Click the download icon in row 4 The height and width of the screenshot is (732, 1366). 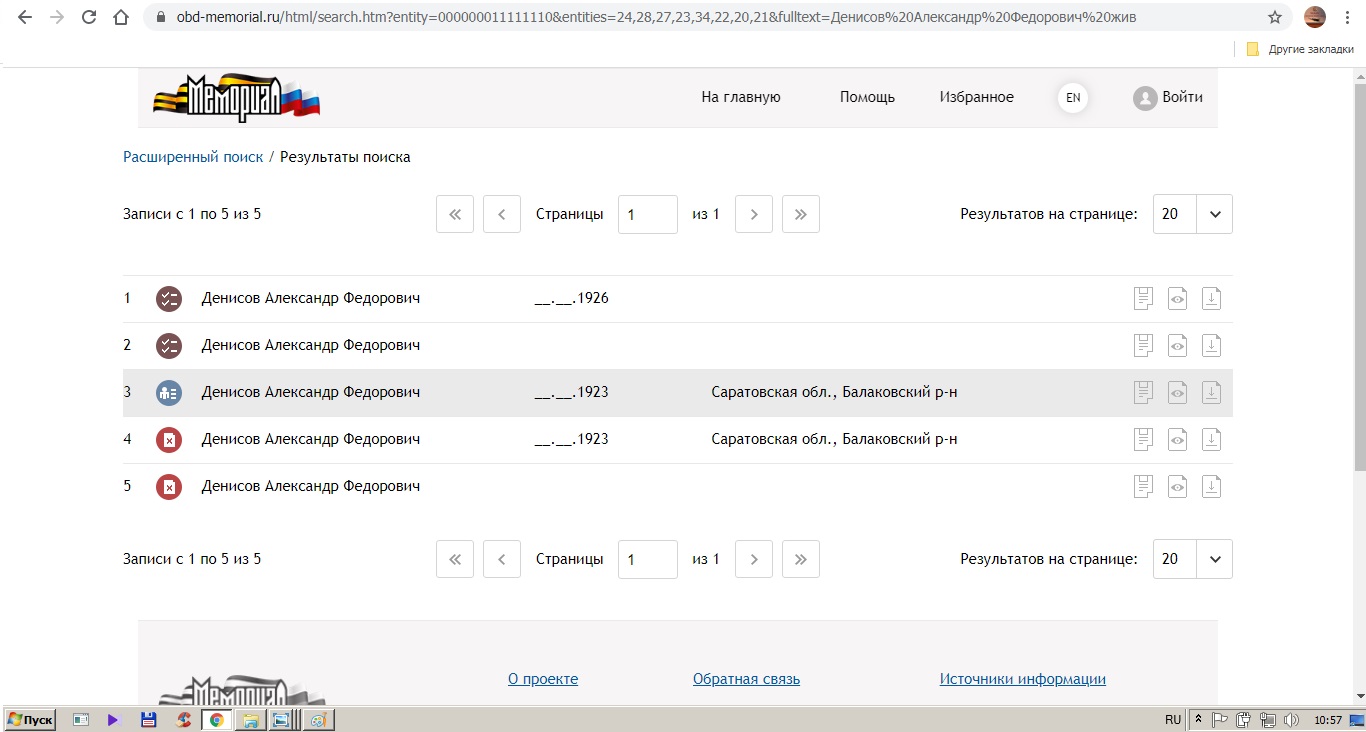click(1211, 439)
